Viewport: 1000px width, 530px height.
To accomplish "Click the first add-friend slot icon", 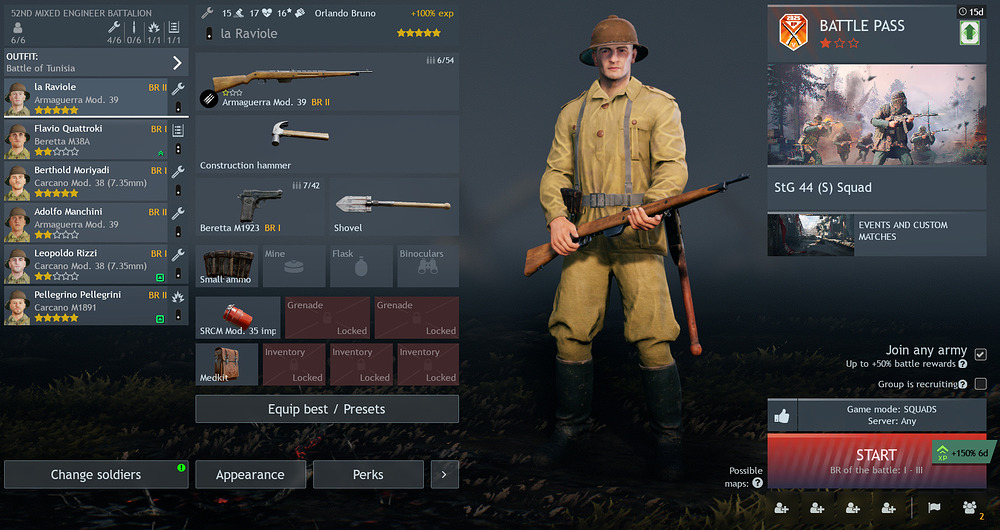I will pos(781,508).
